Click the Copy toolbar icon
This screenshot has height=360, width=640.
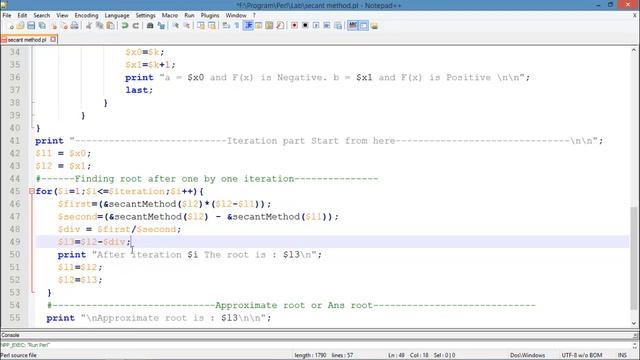[x=99, y=26]
